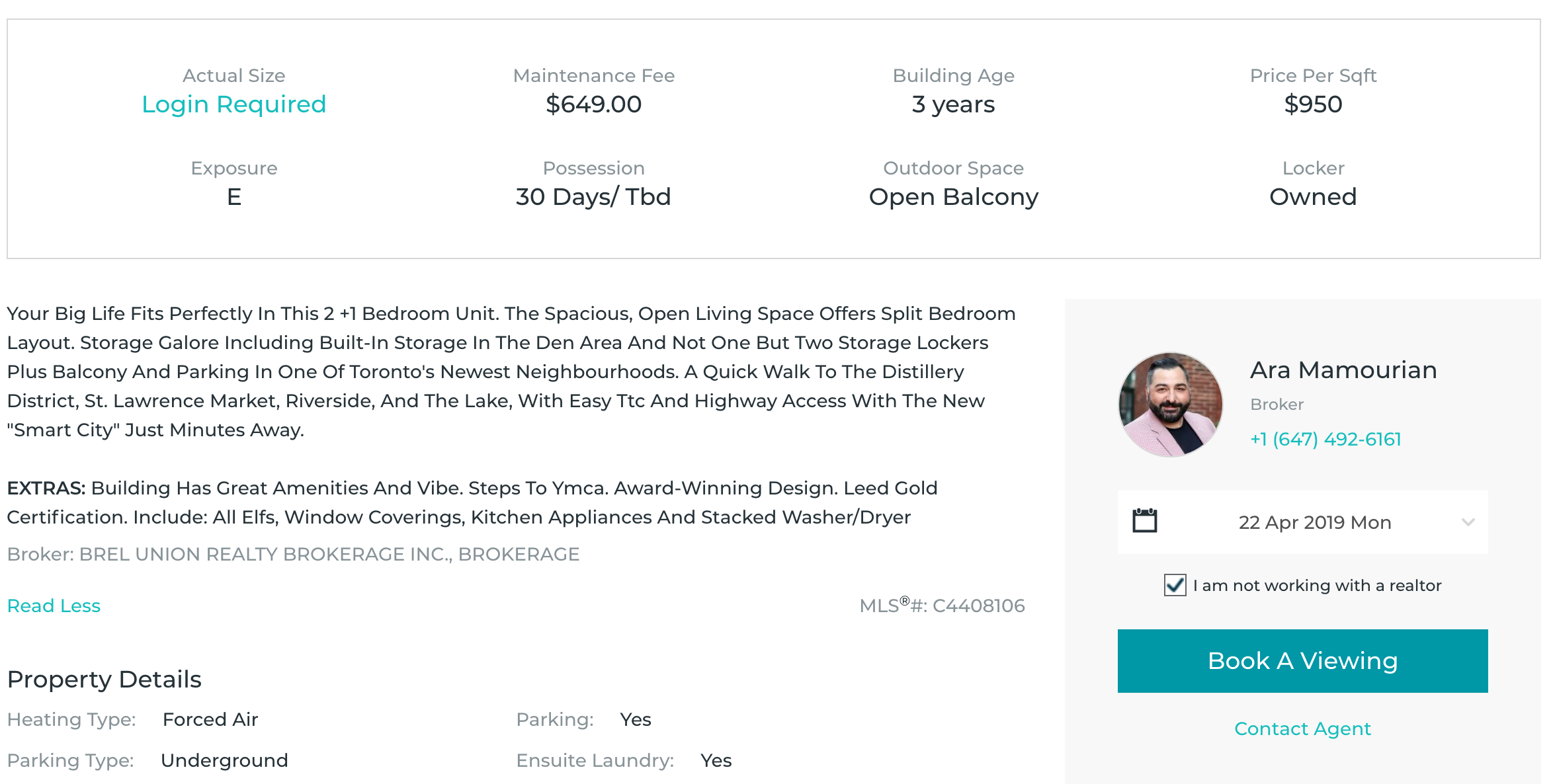Click the Login Required link under Actual Size

click(233, 104)
